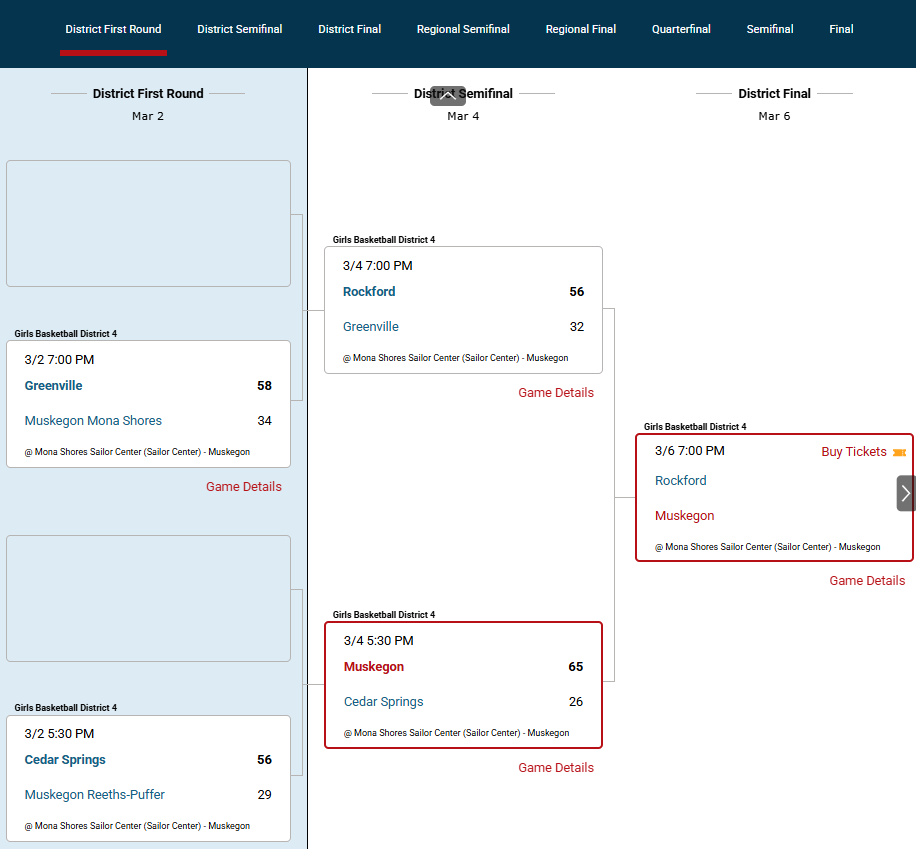
Task: Click the Muskegon Mona Shores team name
Action: pyautogui.click(x=93, y=421)
